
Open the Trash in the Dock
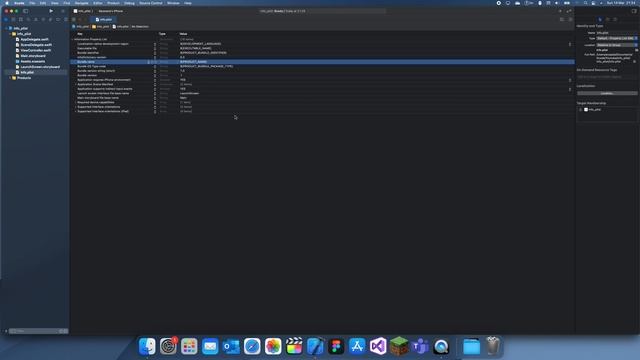click(493, 346)
